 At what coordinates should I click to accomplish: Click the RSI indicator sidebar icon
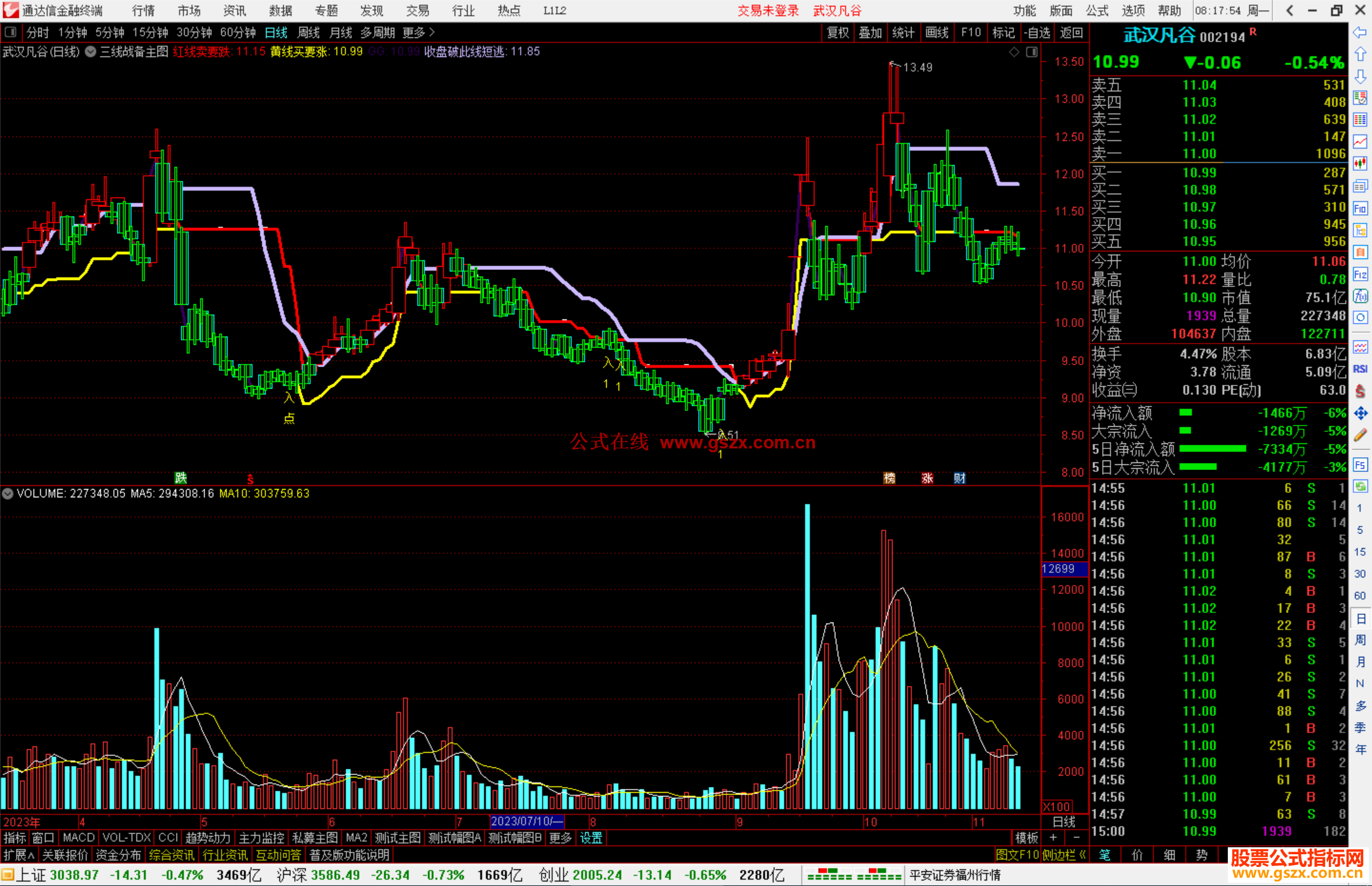pos(1360,369)
